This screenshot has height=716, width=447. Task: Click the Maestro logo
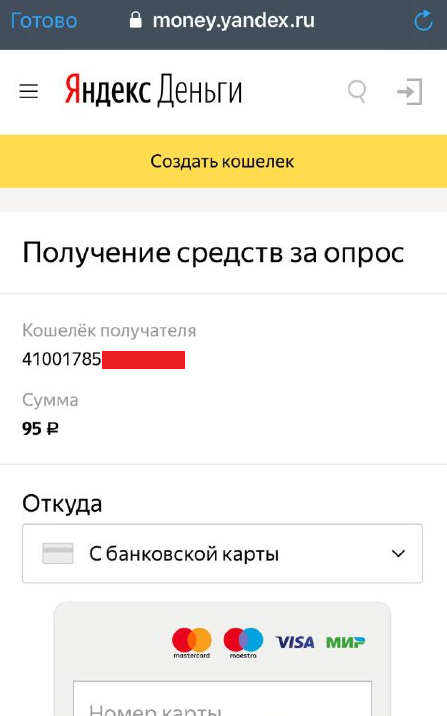(x=243, y=643)
